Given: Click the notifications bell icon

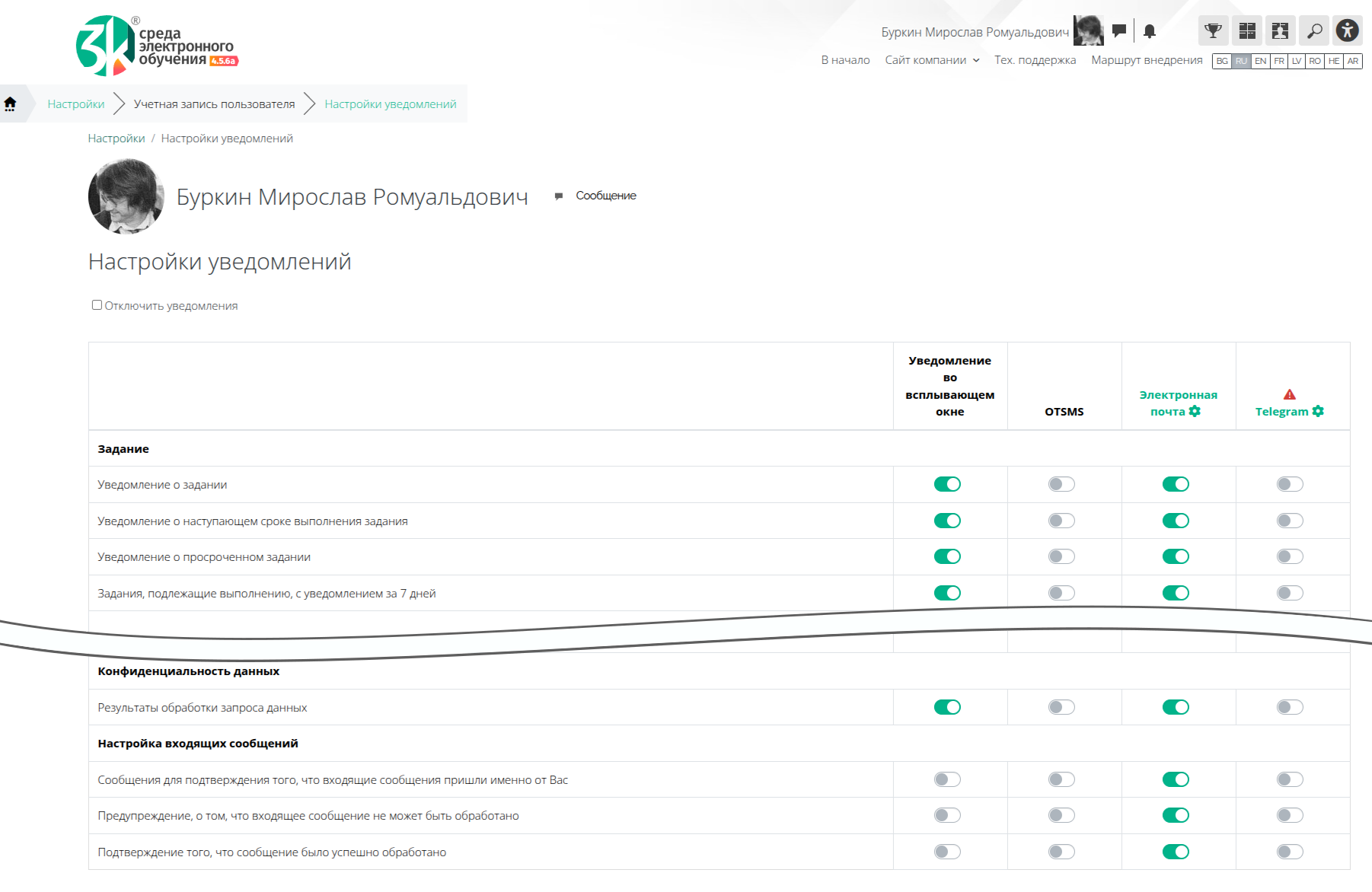Looking at the screenshot, I should 1150,31.
